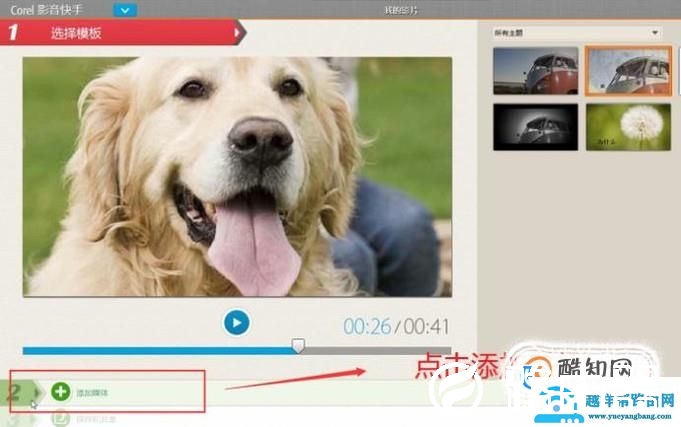Viewport: 681px width, 427px height.
Task: Click the step 2 number marker
Action: 15,391
